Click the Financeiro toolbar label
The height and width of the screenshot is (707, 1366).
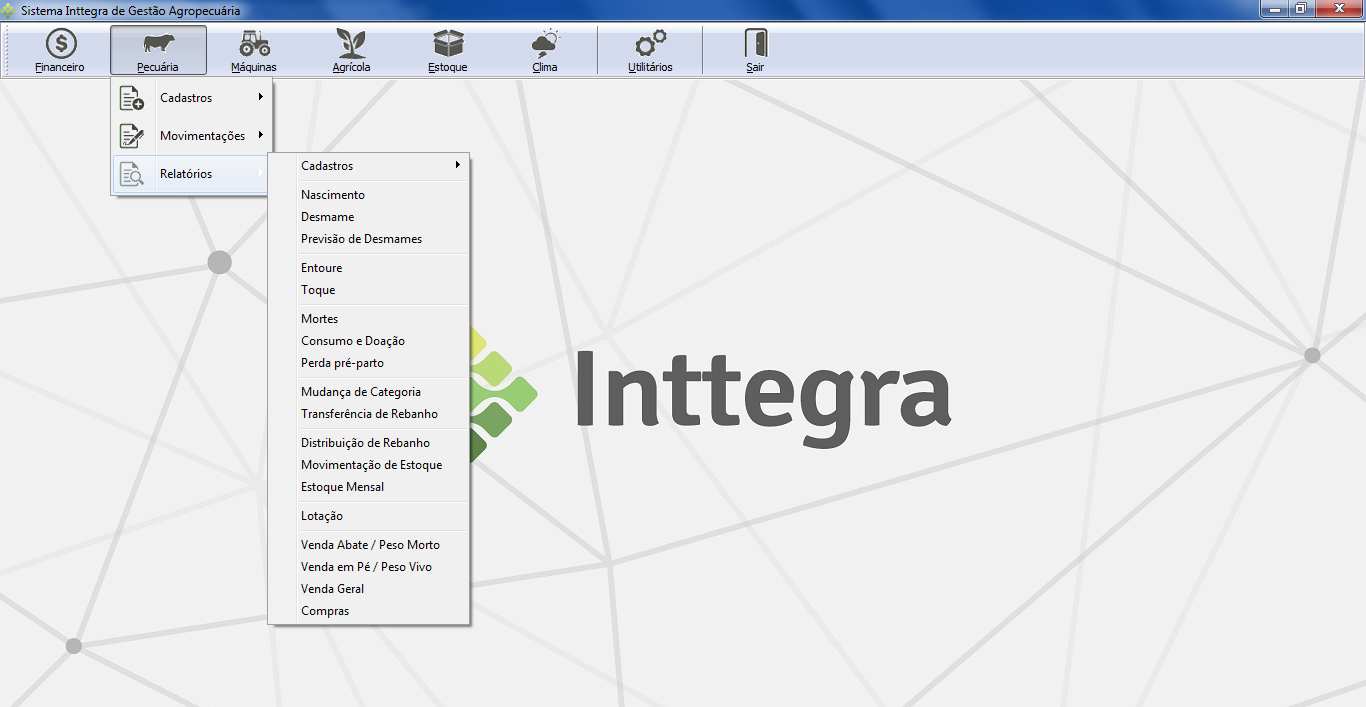pyautogui.click(x=60, y=68)
